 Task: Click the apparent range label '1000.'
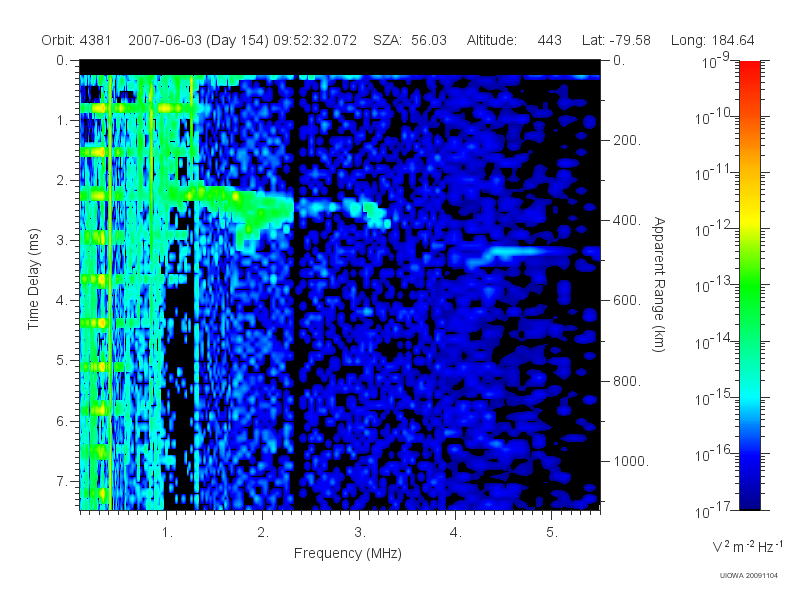(631, 461)
